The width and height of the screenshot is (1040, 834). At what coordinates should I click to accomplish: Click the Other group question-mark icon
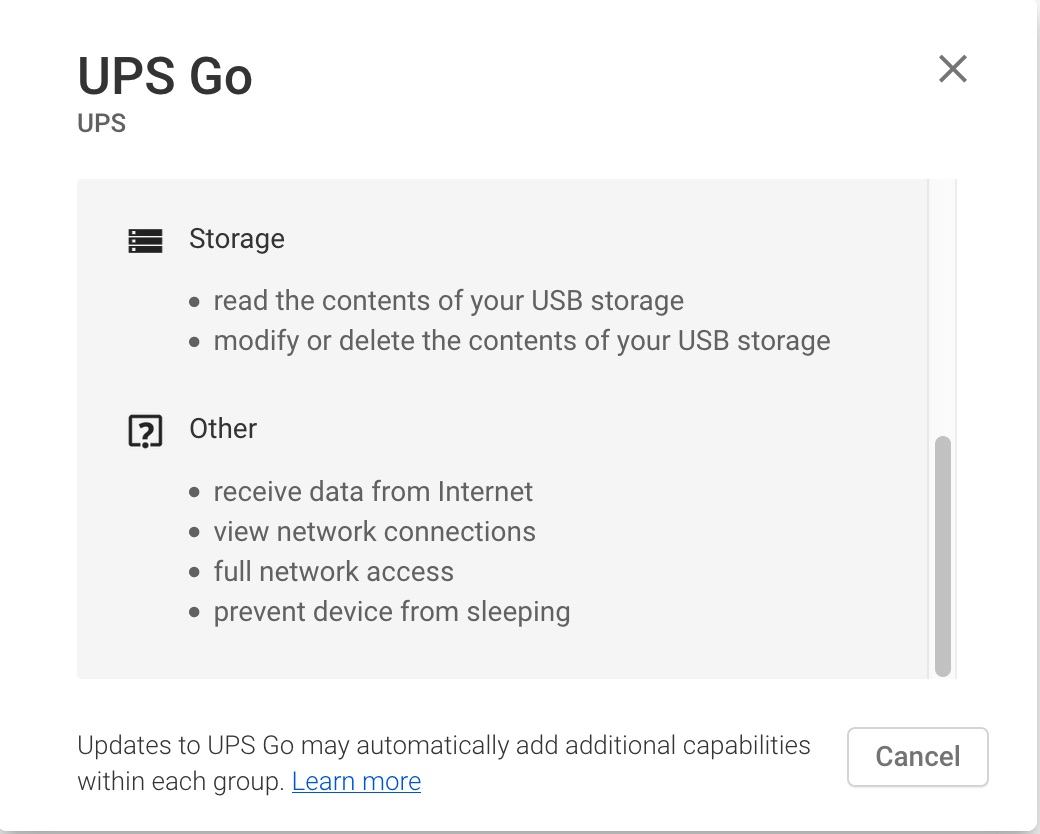point(145,431)
